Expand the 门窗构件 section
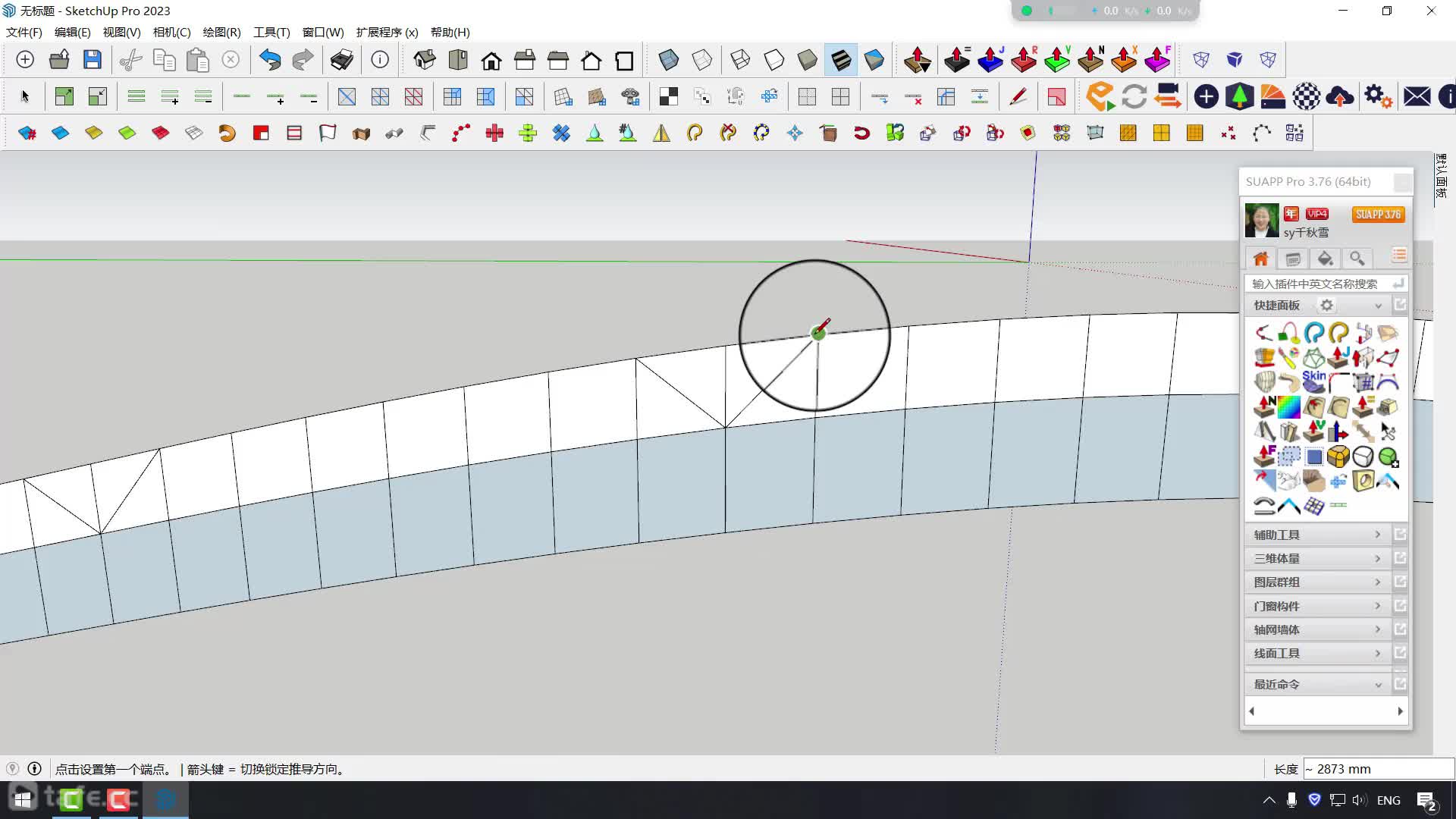This screenshot has width=1456, height=819. click(x=1318, y=606)
